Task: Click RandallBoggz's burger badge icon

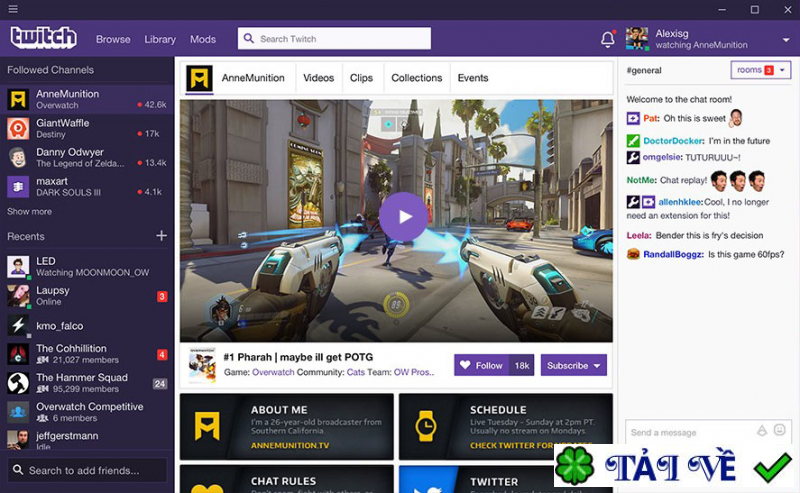Action: [x=633, y=254]
